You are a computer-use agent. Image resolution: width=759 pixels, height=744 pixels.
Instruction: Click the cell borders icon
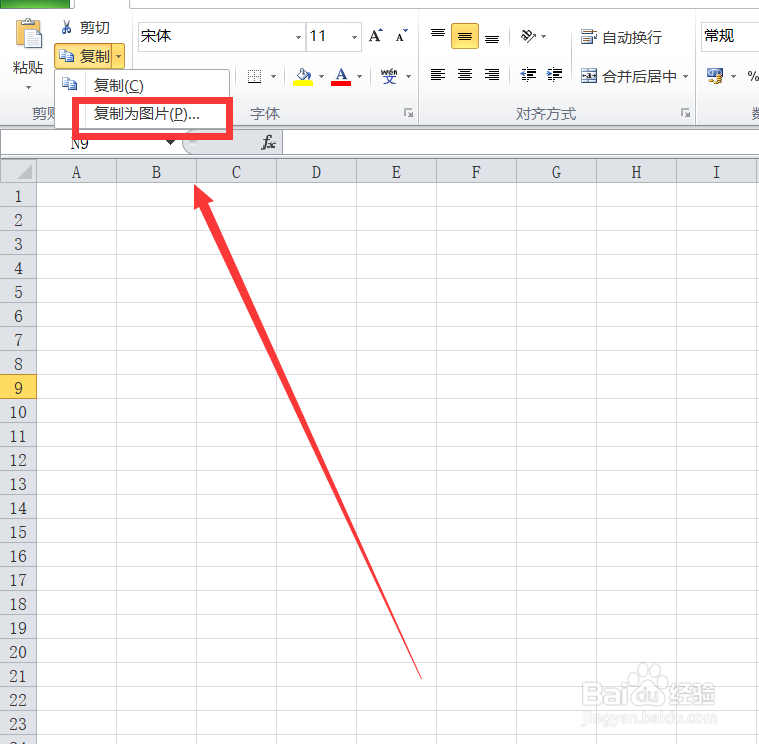254,76
